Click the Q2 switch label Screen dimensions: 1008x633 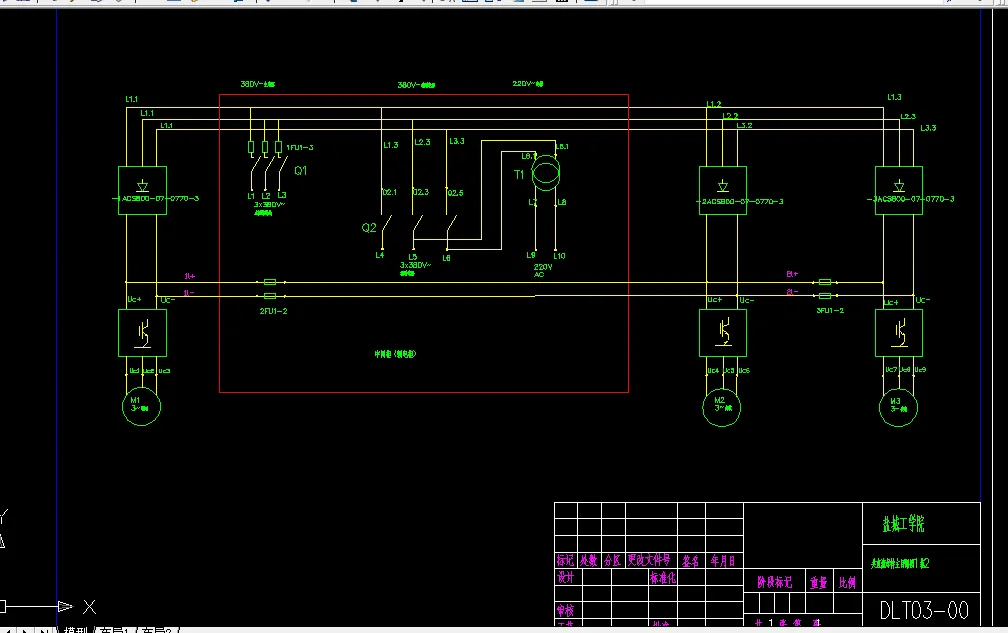pos(369,227)
